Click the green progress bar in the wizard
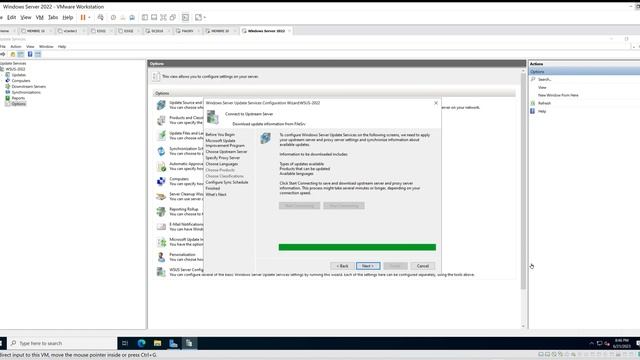Screen dimensions: 640x360 pos(357,247)
